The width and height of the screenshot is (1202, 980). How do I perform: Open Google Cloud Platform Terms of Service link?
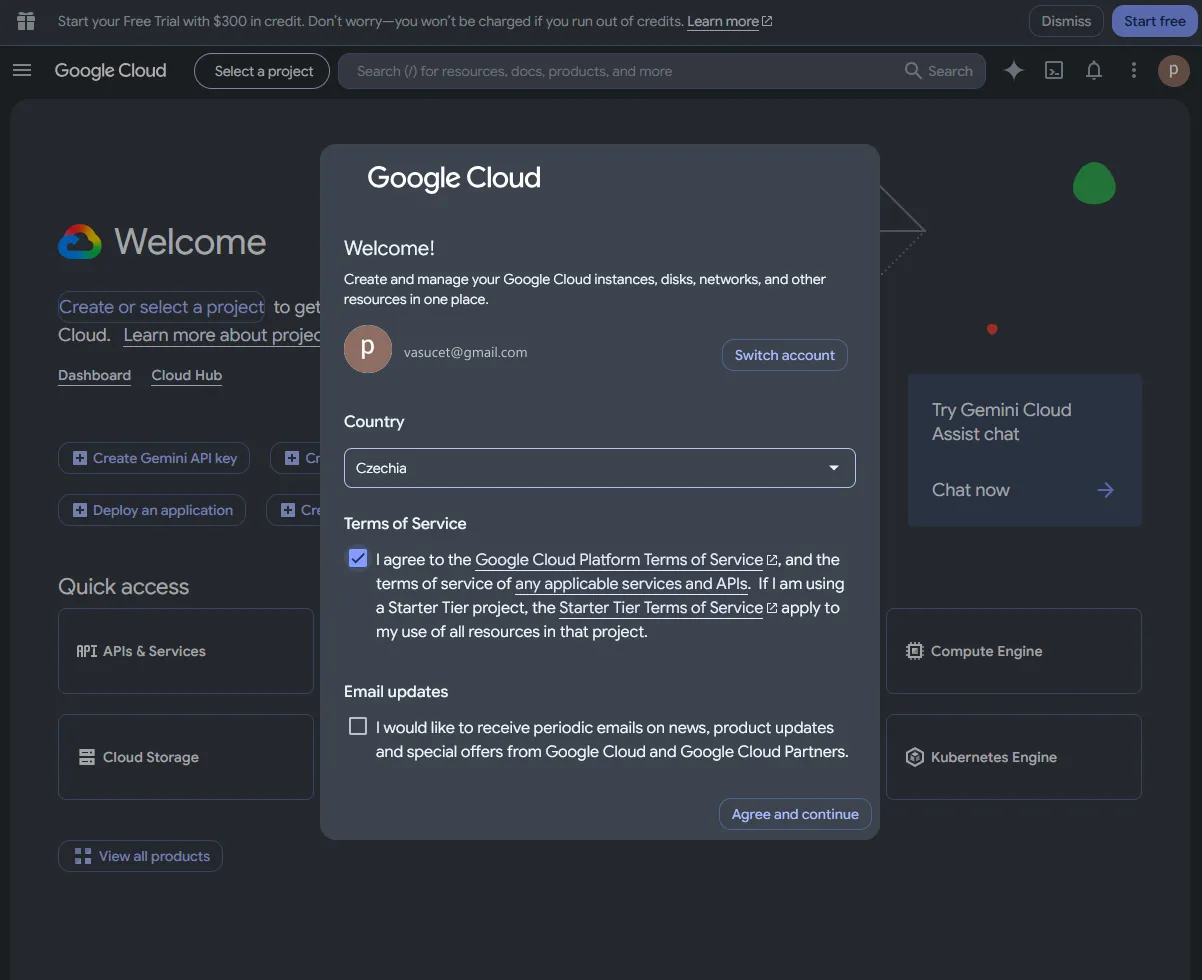tap(619, 560)
